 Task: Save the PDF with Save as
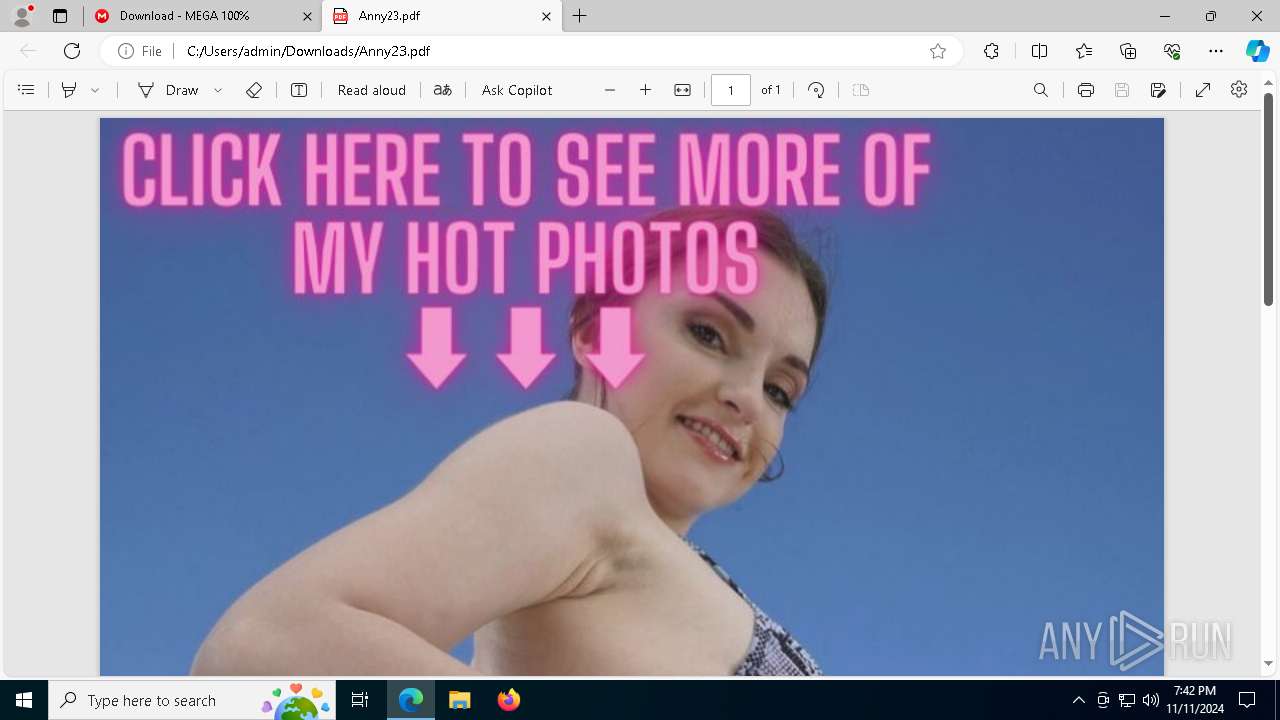pyautogui.click(x=1158, y=90)
